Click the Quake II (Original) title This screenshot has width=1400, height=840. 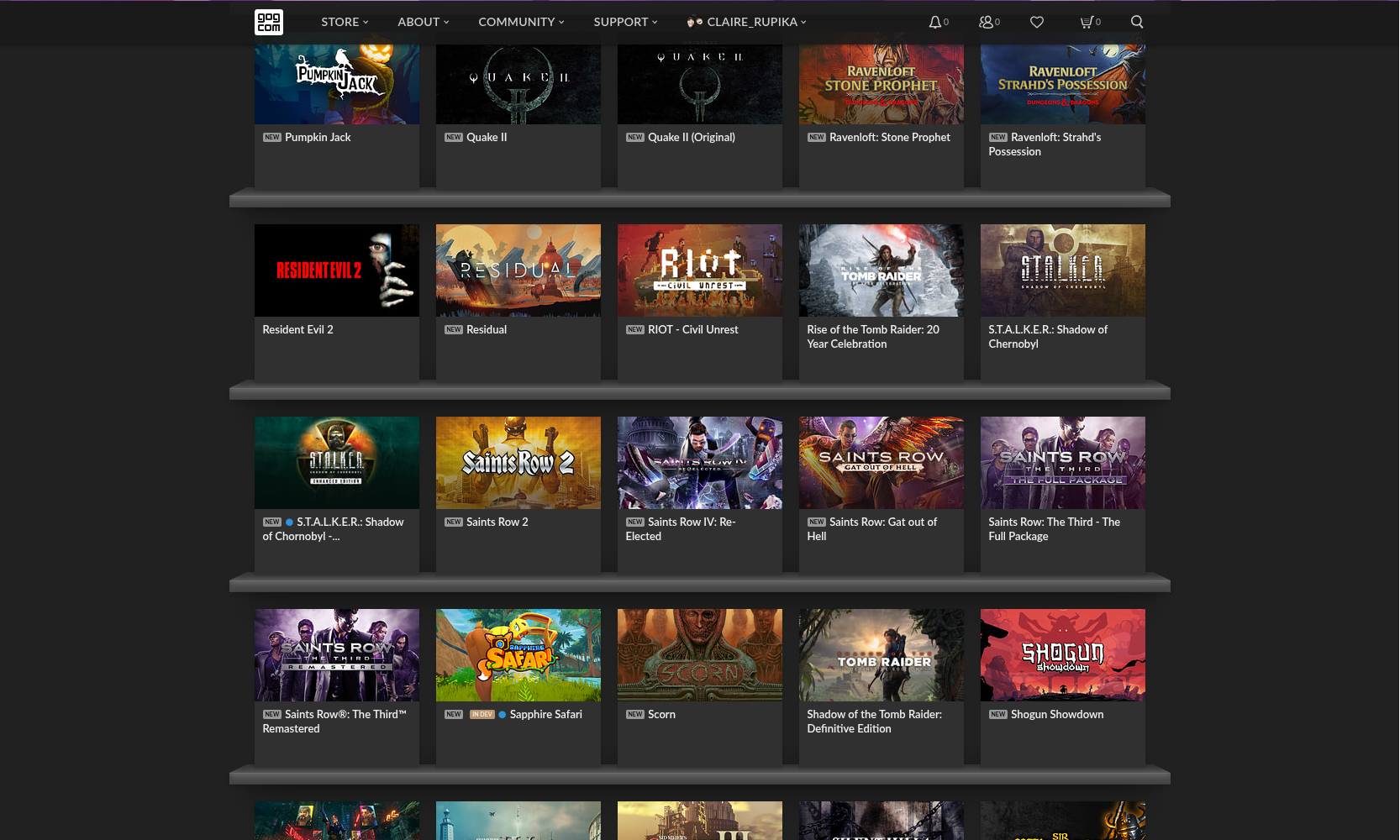692,137
